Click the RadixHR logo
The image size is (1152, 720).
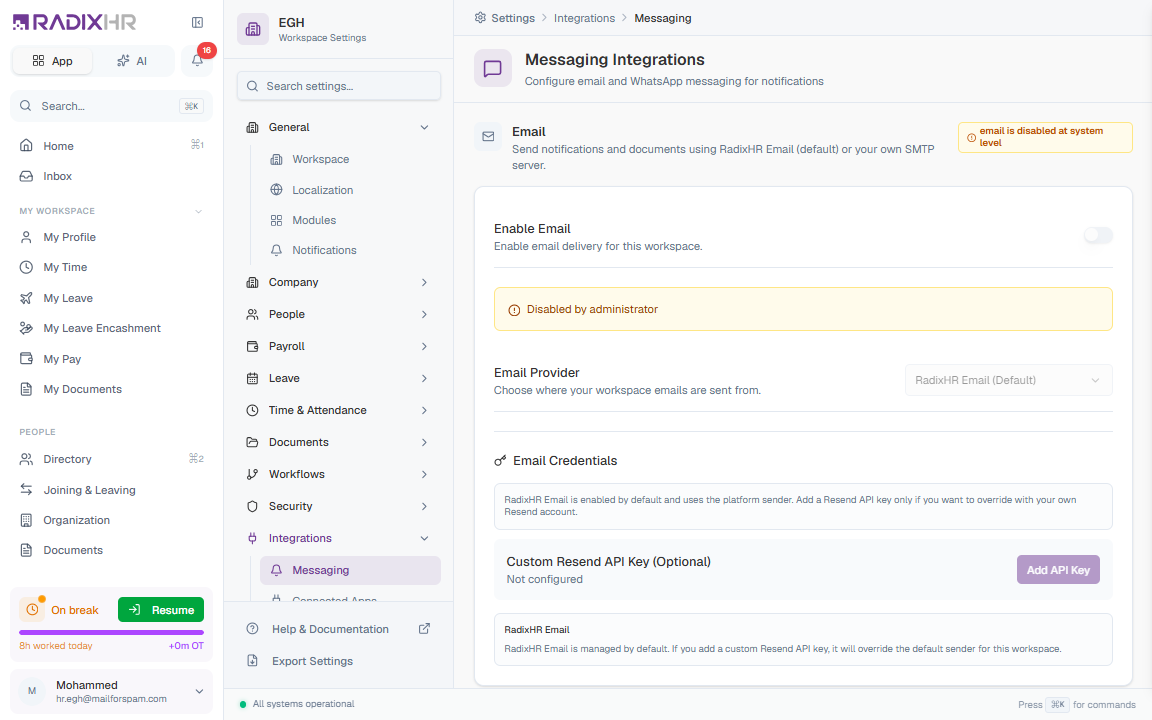coord(74,22)
